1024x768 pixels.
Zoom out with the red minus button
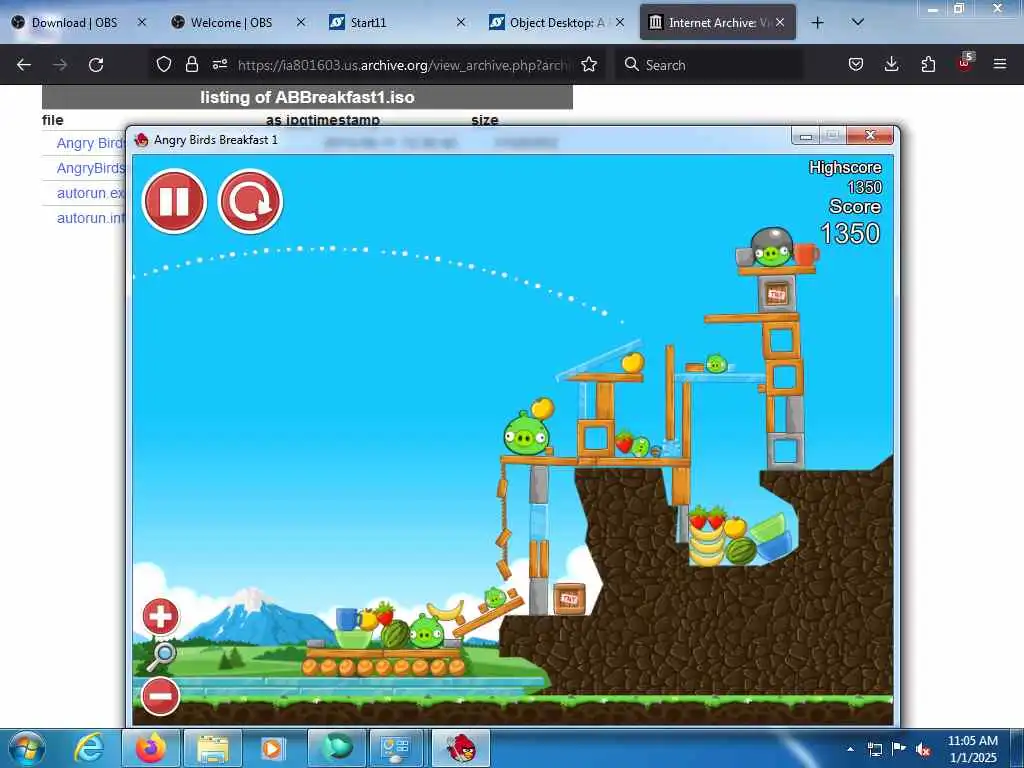point(161,696)
